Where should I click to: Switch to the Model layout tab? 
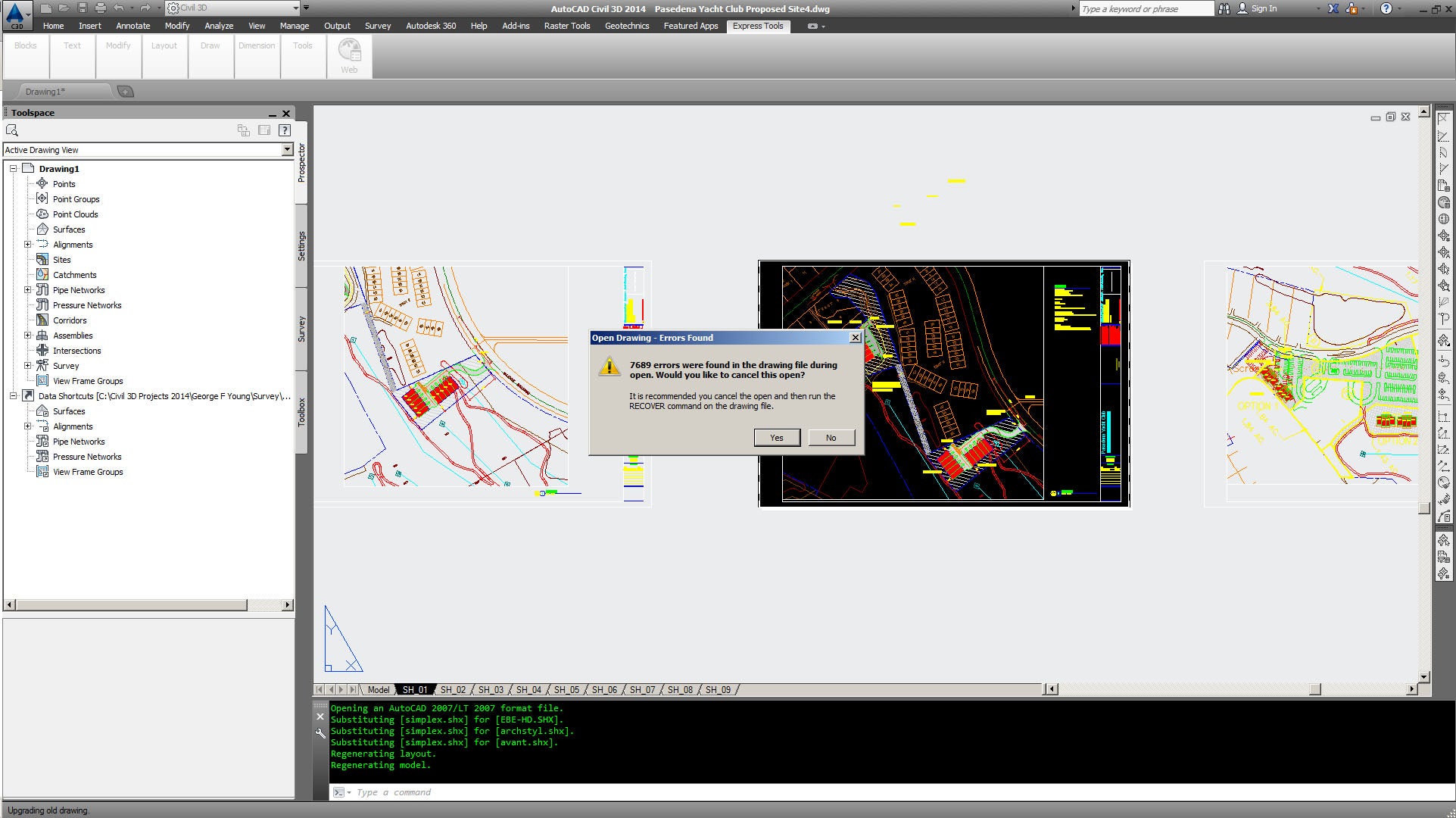[379, 690]
